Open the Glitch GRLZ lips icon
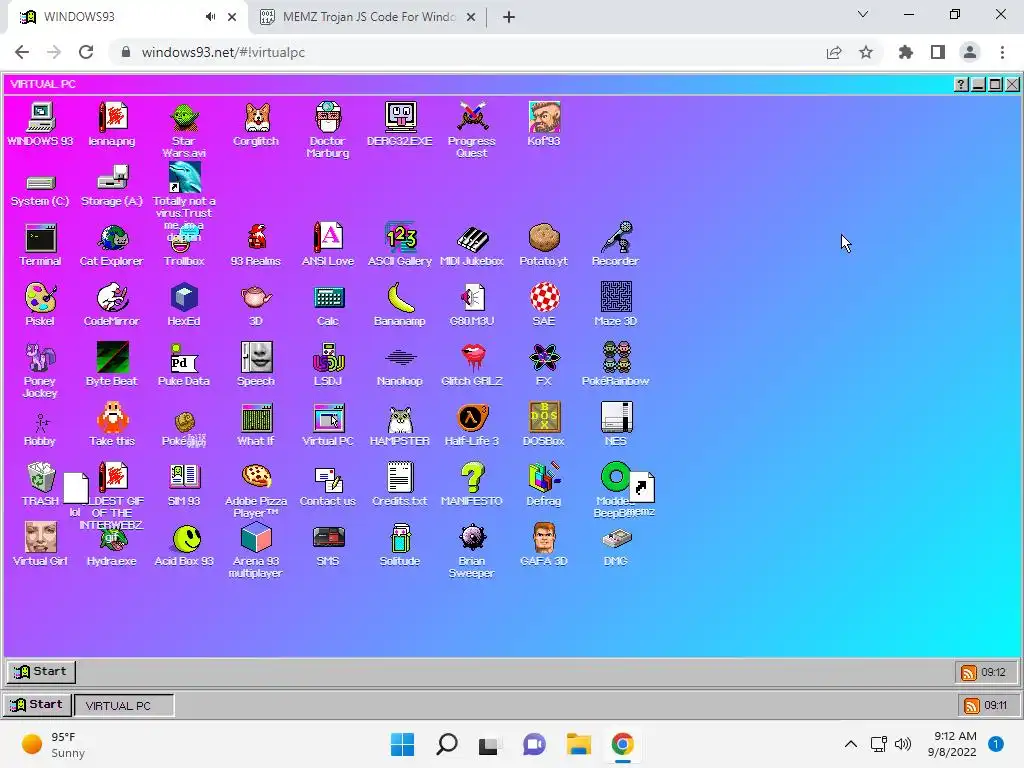Screen dimensions: 1024x768 [x=472, y=357]
